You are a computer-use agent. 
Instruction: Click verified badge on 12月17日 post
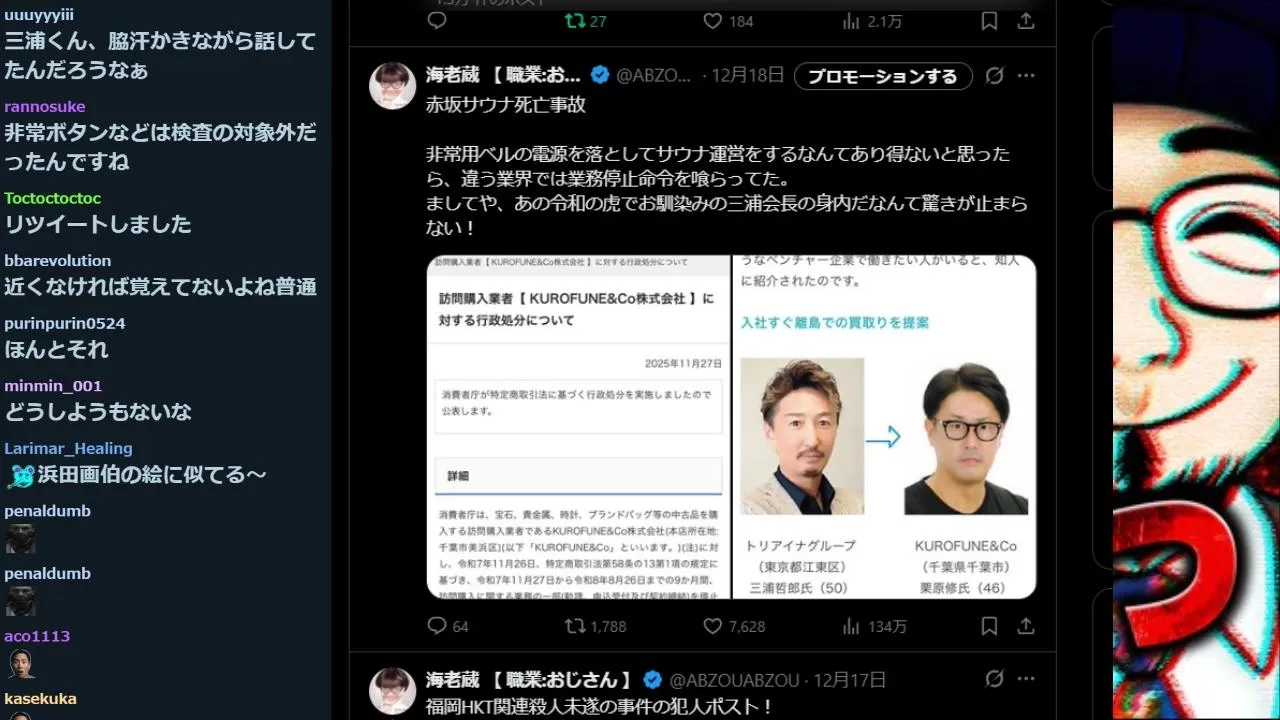point(652,680)
